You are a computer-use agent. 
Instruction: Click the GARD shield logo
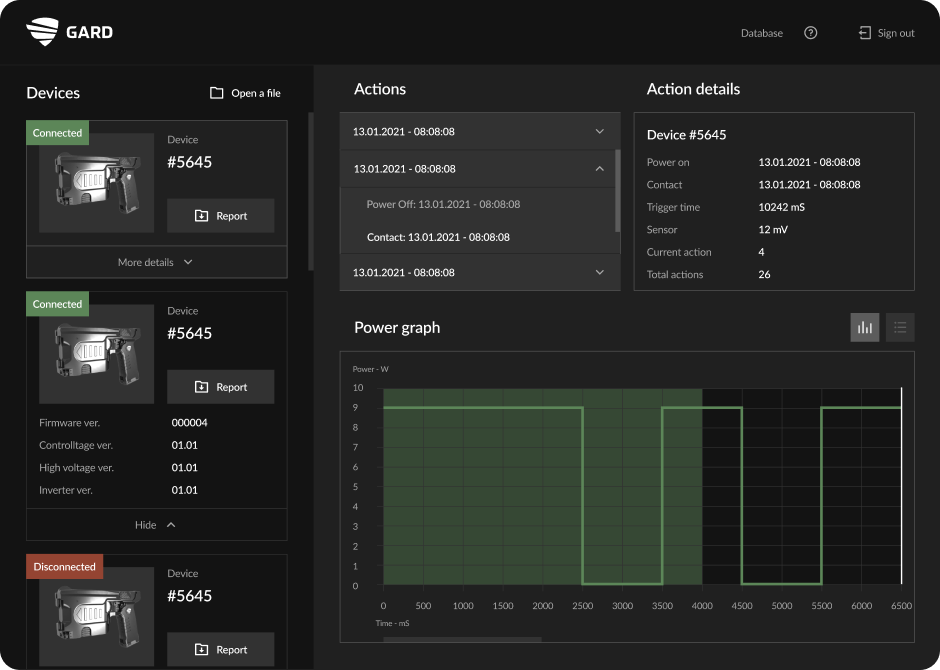tap(42, 31)
